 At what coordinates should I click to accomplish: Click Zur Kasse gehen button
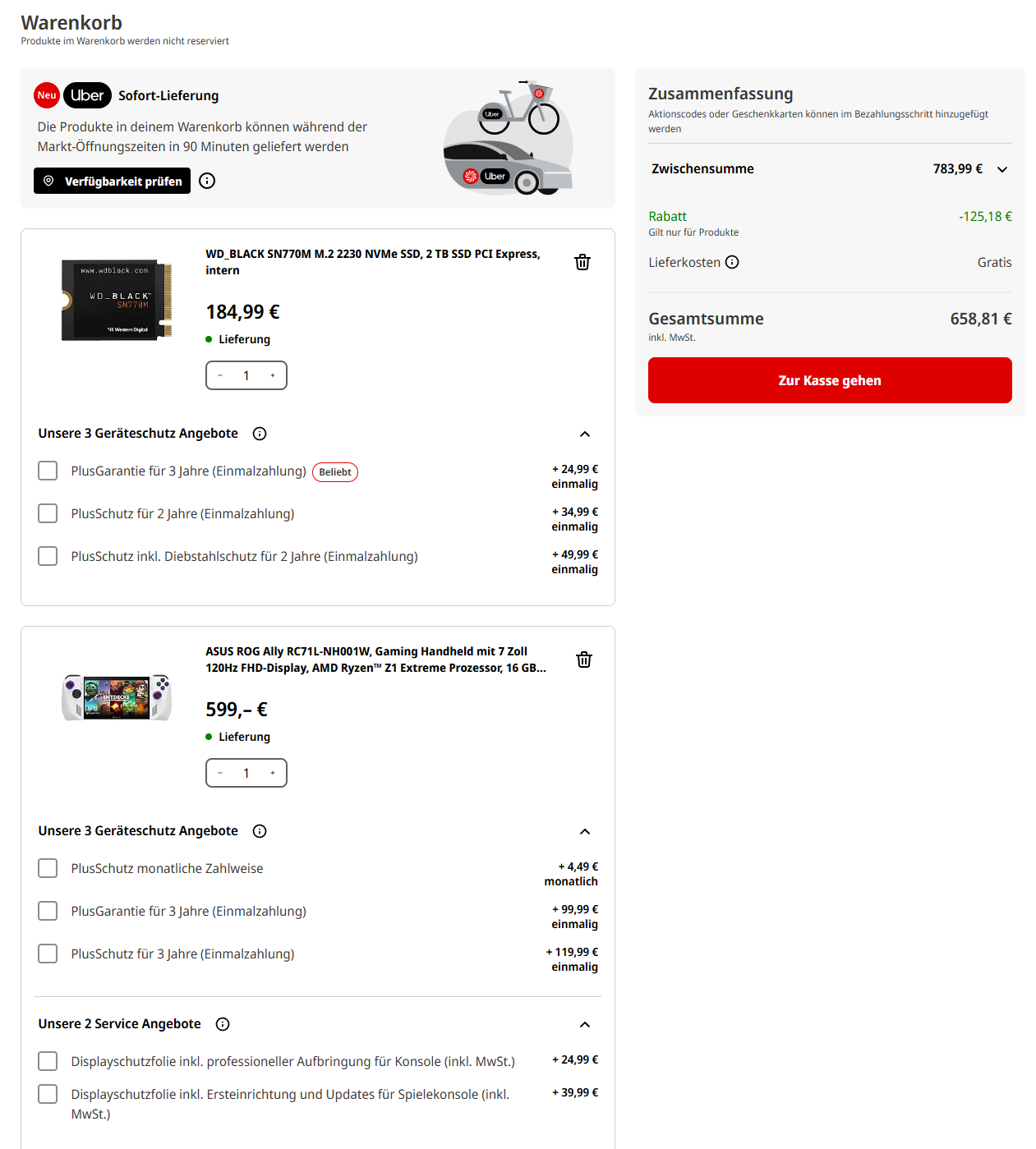tap(830, 380)
